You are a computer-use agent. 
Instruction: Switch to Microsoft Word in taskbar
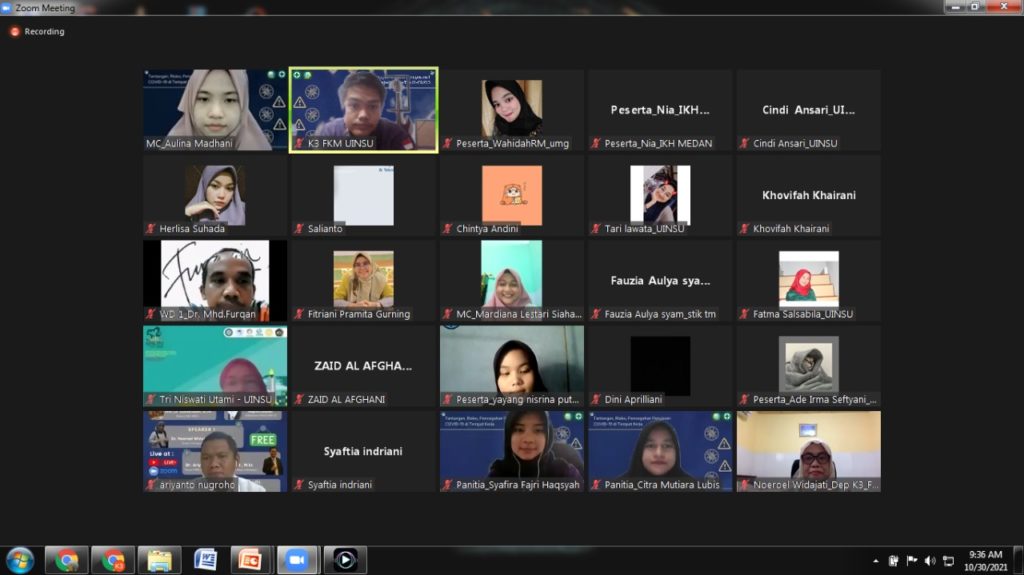coord(205,559)
